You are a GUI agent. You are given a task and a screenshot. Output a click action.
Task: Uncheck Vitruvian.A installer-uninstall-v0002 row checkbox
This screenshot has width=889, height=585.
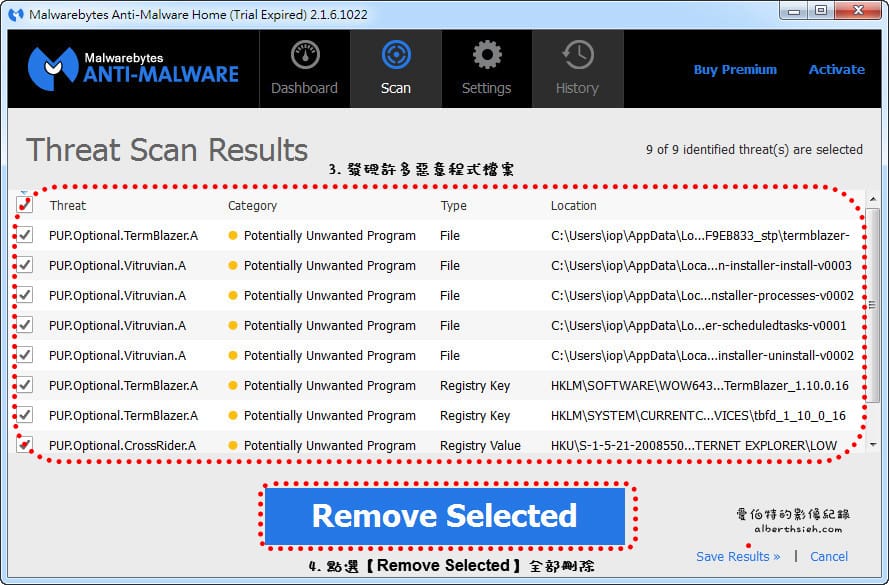tap(24, 355)
